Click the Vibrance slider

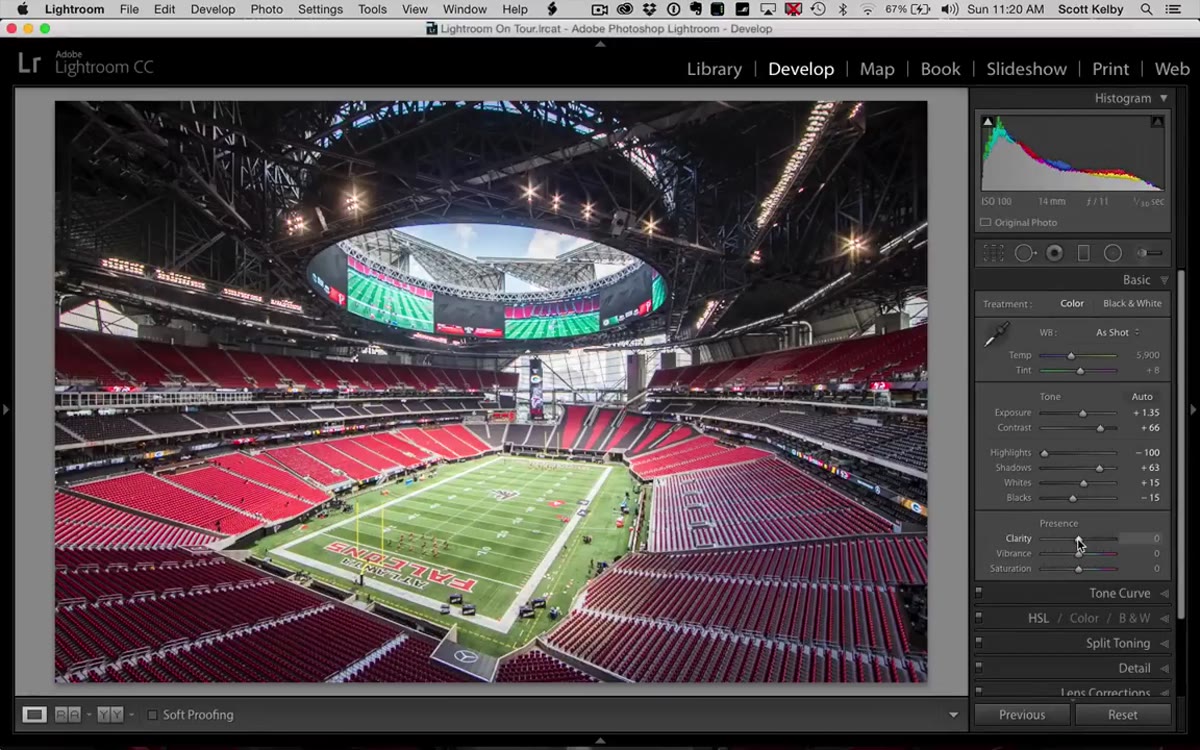coord(1078,553)
